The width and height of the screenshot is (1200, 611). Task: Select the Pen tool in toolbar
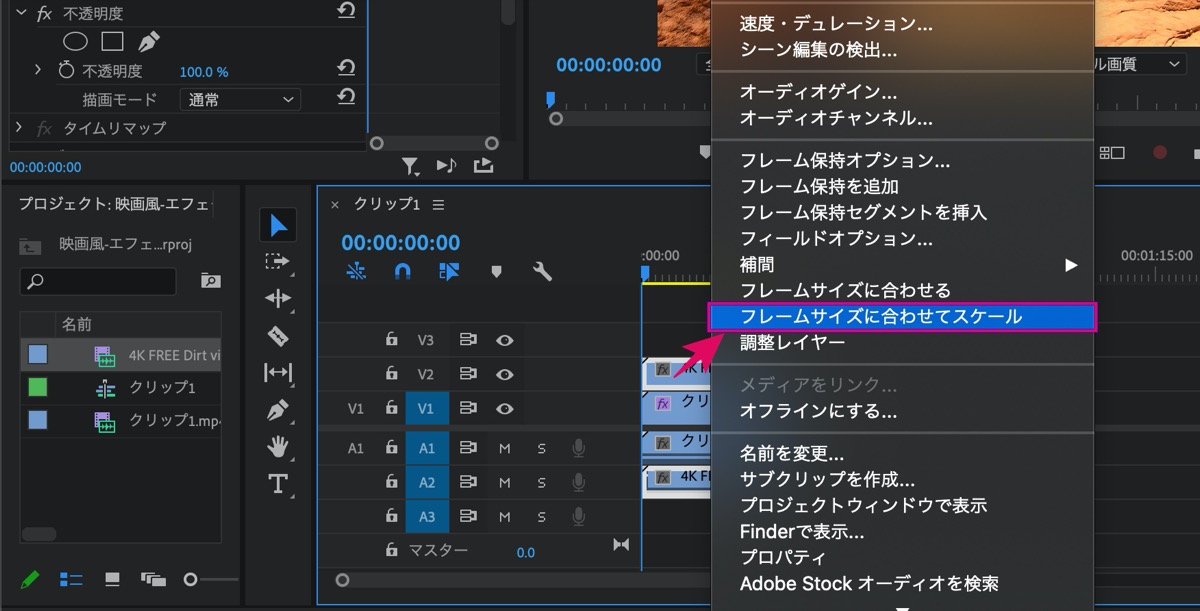pos(278,410)
